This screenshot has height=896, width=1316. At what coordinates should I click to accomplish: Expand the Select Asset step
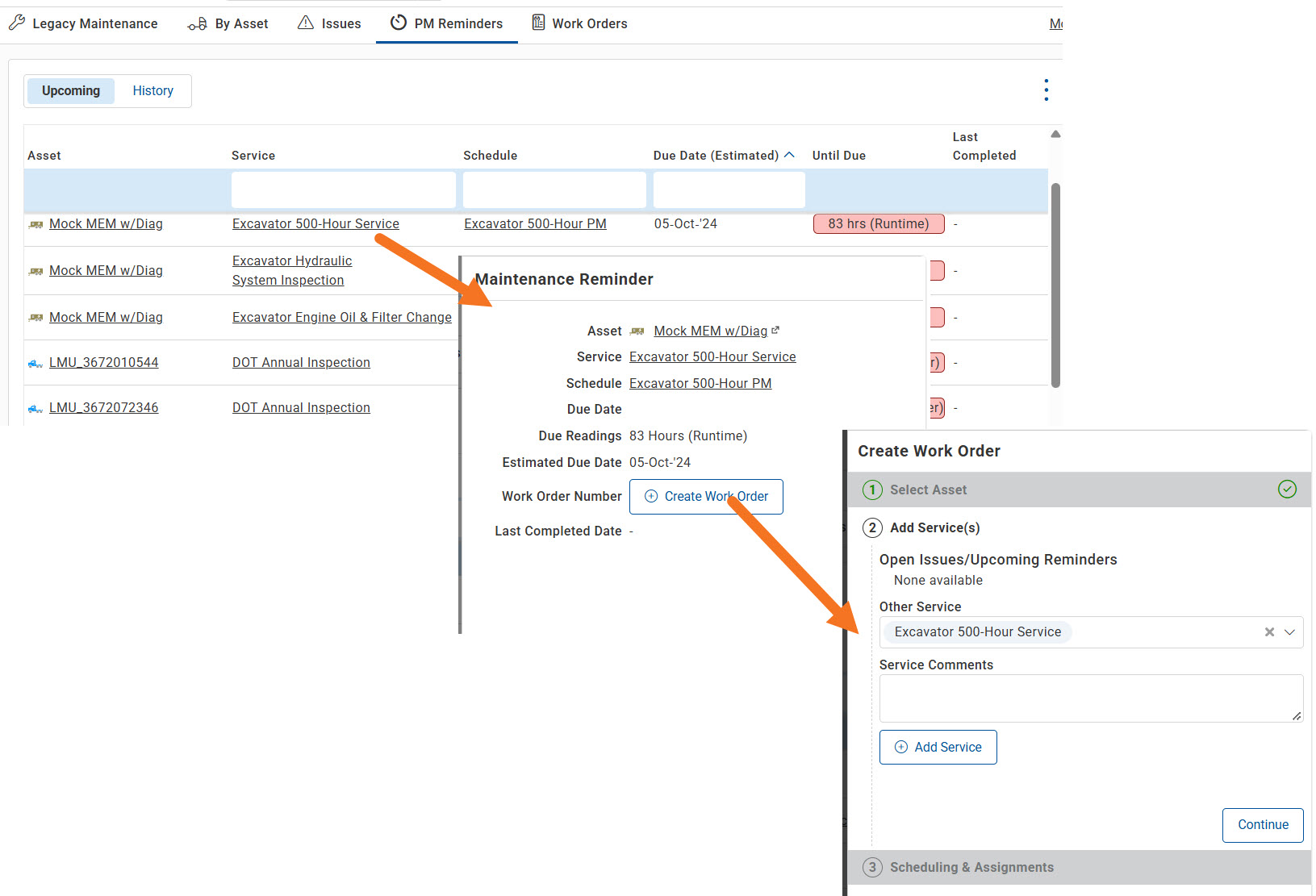click(x=1079, y=490)
